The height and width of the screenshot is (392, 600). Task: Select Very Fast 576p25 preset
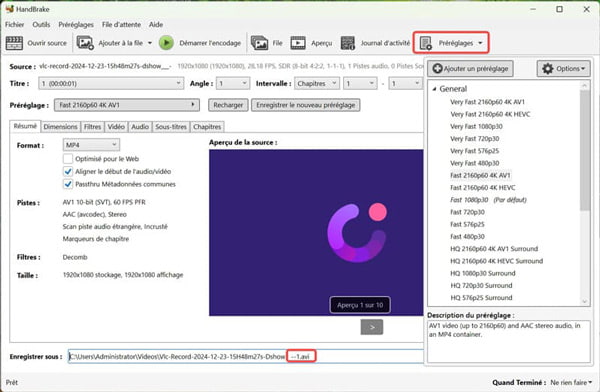pos(474,151)
